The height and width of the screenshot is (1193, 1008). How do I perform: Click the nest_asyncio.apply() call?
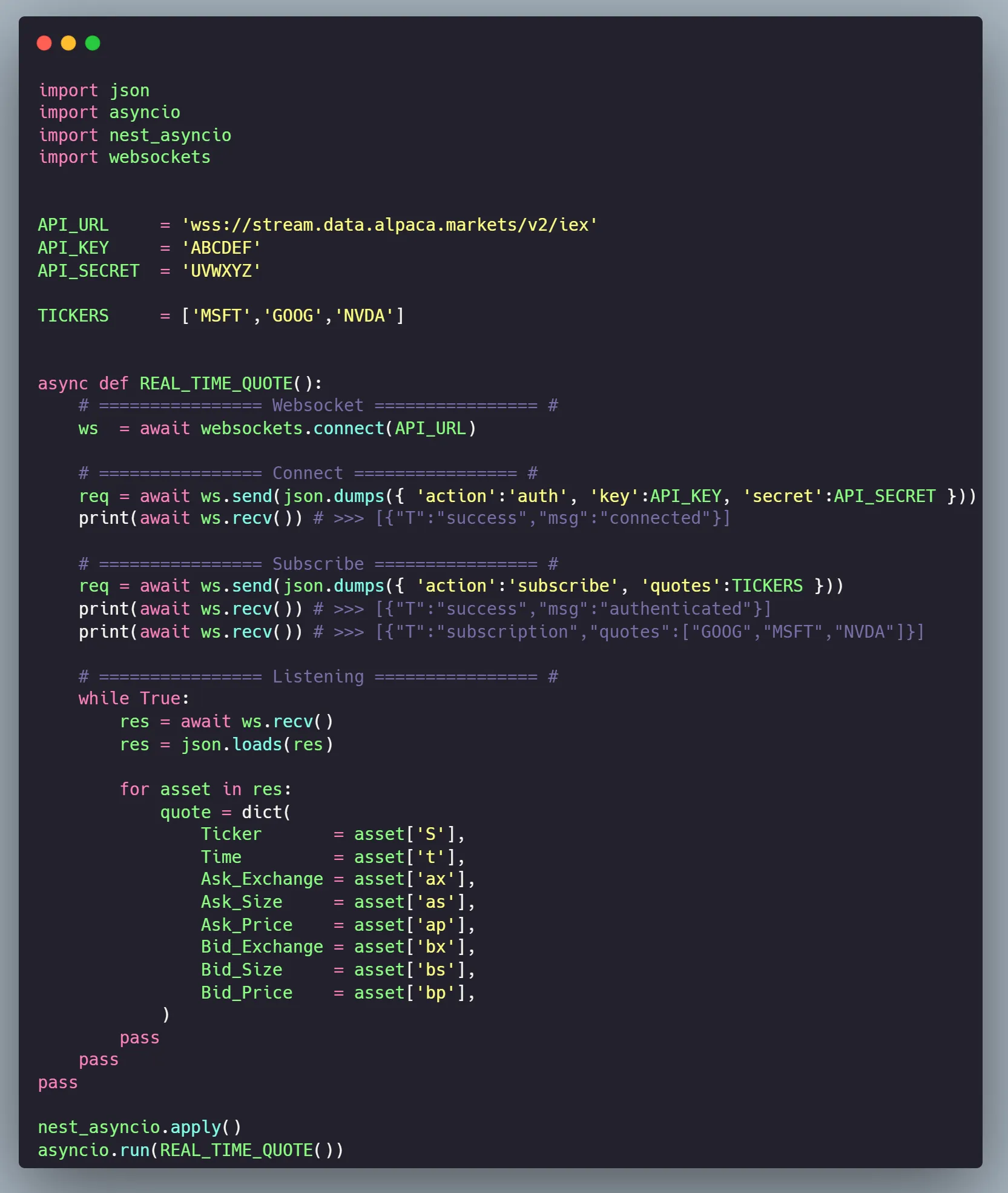coord(139,1128)
